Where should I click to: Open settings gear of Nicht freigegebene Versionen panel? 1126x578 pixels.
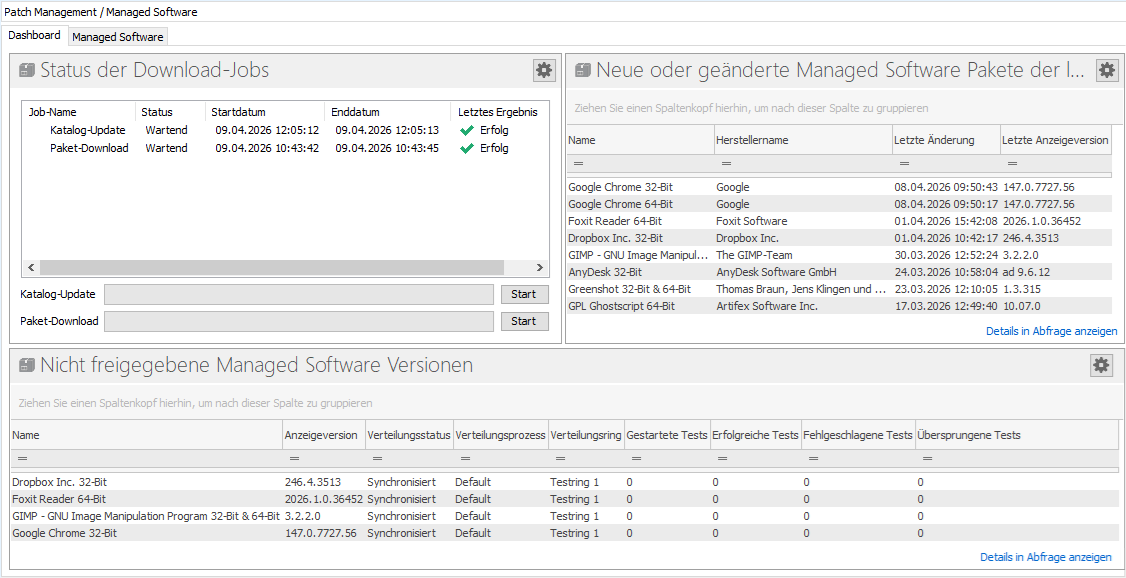(1101, 365)
